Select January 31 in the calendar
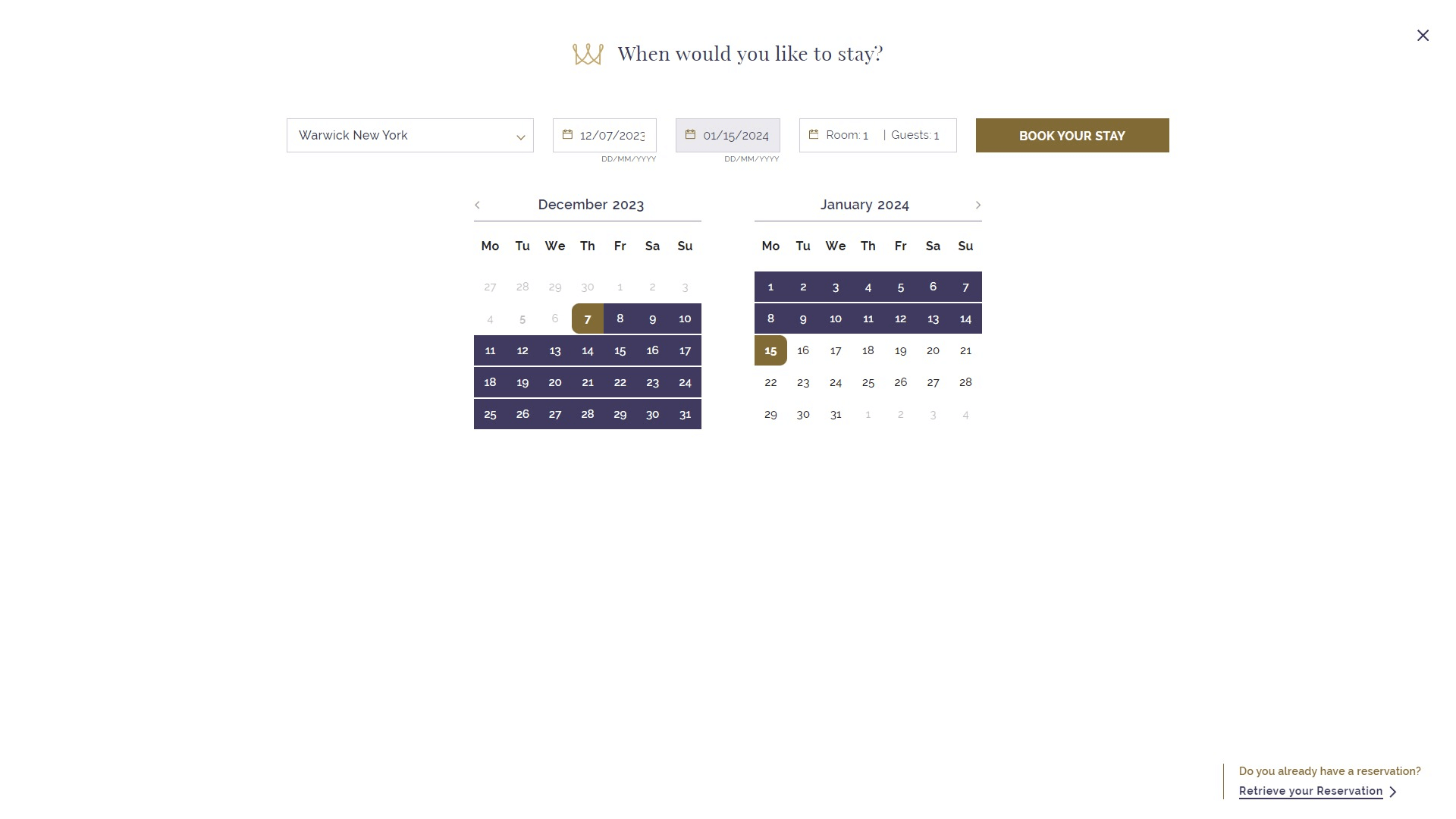The width and height of the screenshot is (1456, 819). point(836,415)
